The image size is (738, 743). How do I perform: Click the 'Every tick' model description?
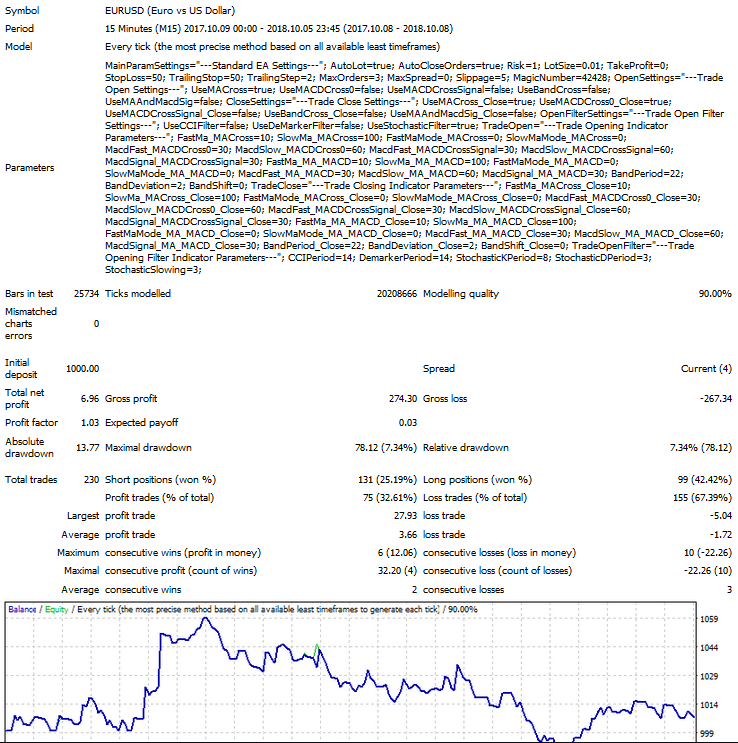pyautogui.click(x=272, y=47)
